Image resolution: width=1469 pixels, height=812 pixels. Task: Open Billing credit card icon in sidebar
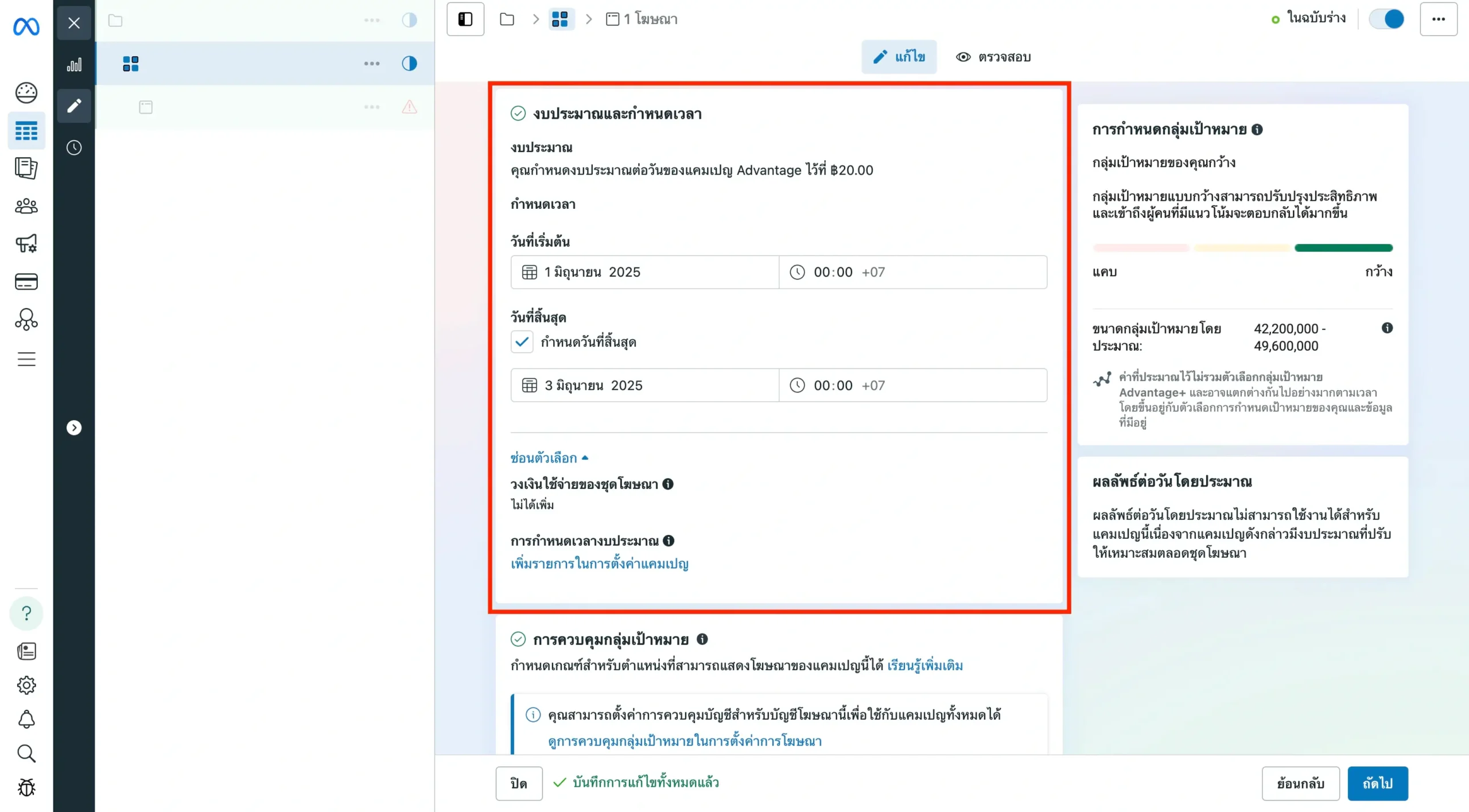(x=26, y=282)
